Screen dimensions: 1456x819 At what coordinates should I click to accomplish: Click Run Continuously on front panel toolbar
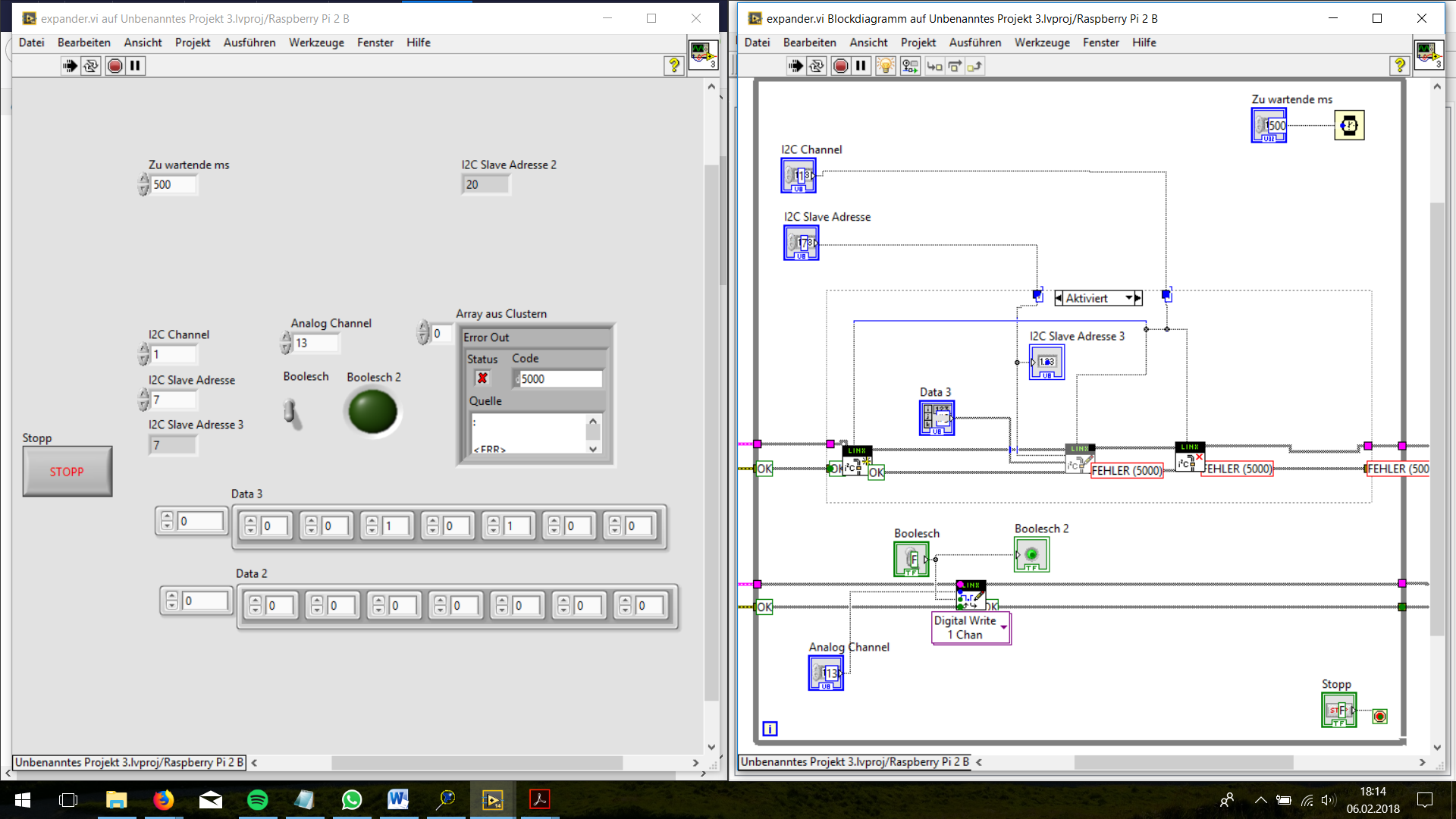pyautogui.click(x=91, y=66)
